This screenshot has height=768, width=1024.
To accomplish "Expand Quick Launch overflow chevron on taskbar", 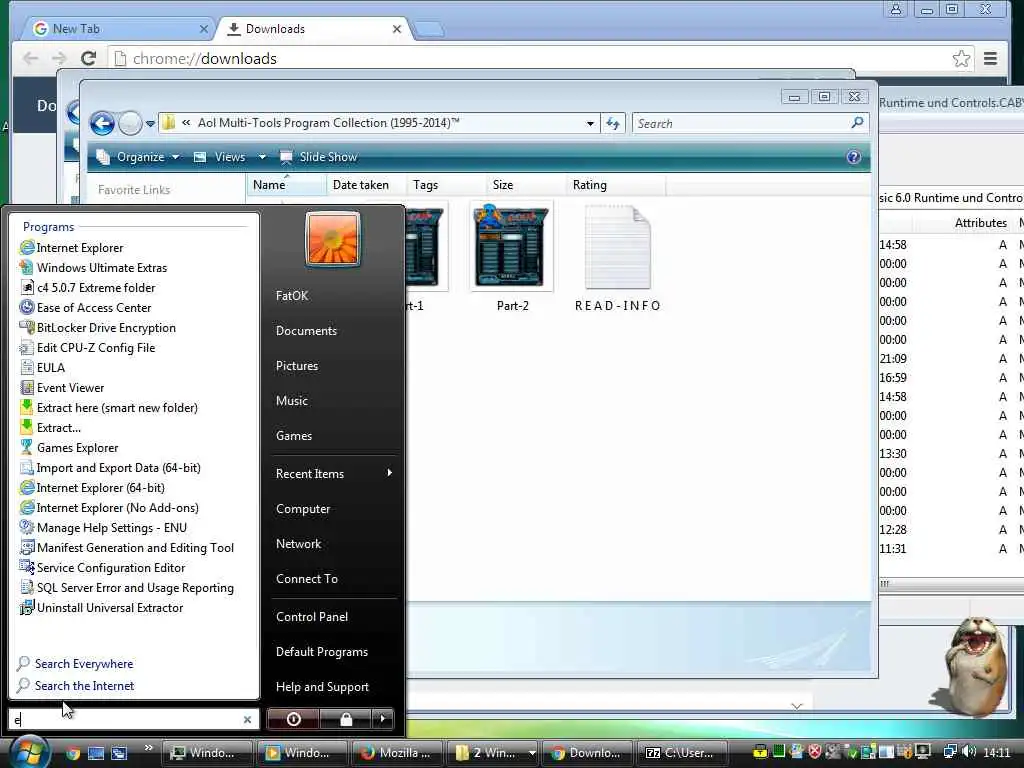I will click(148, 748).
